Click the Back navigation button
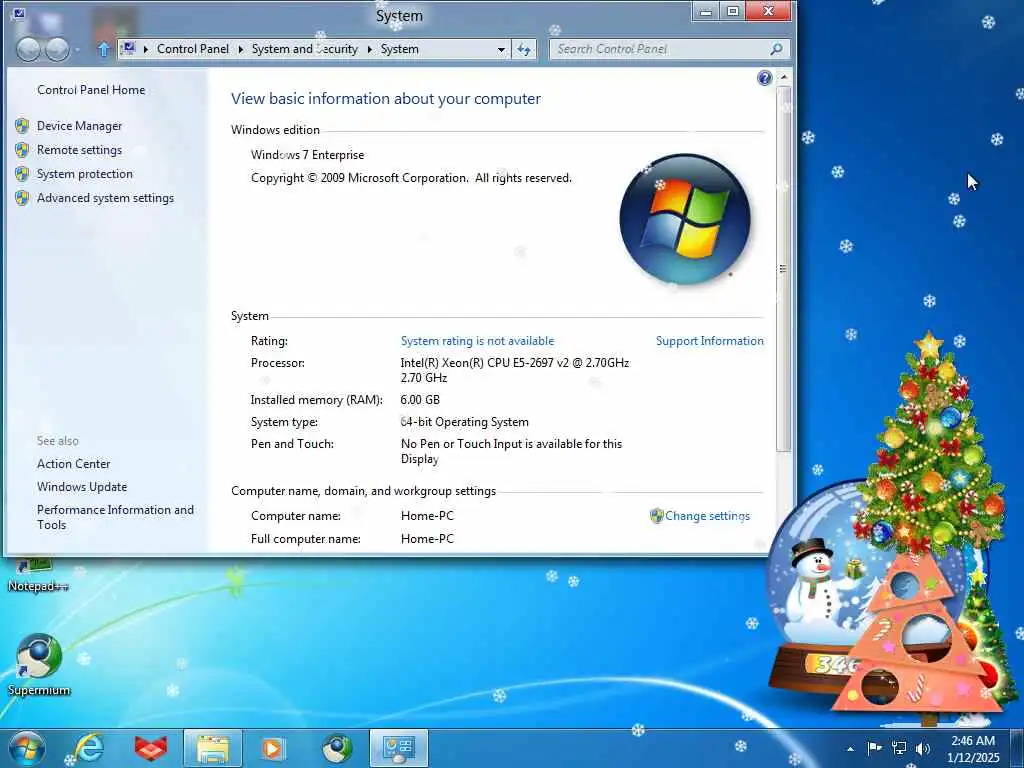1024x768 pixels. 27,49
